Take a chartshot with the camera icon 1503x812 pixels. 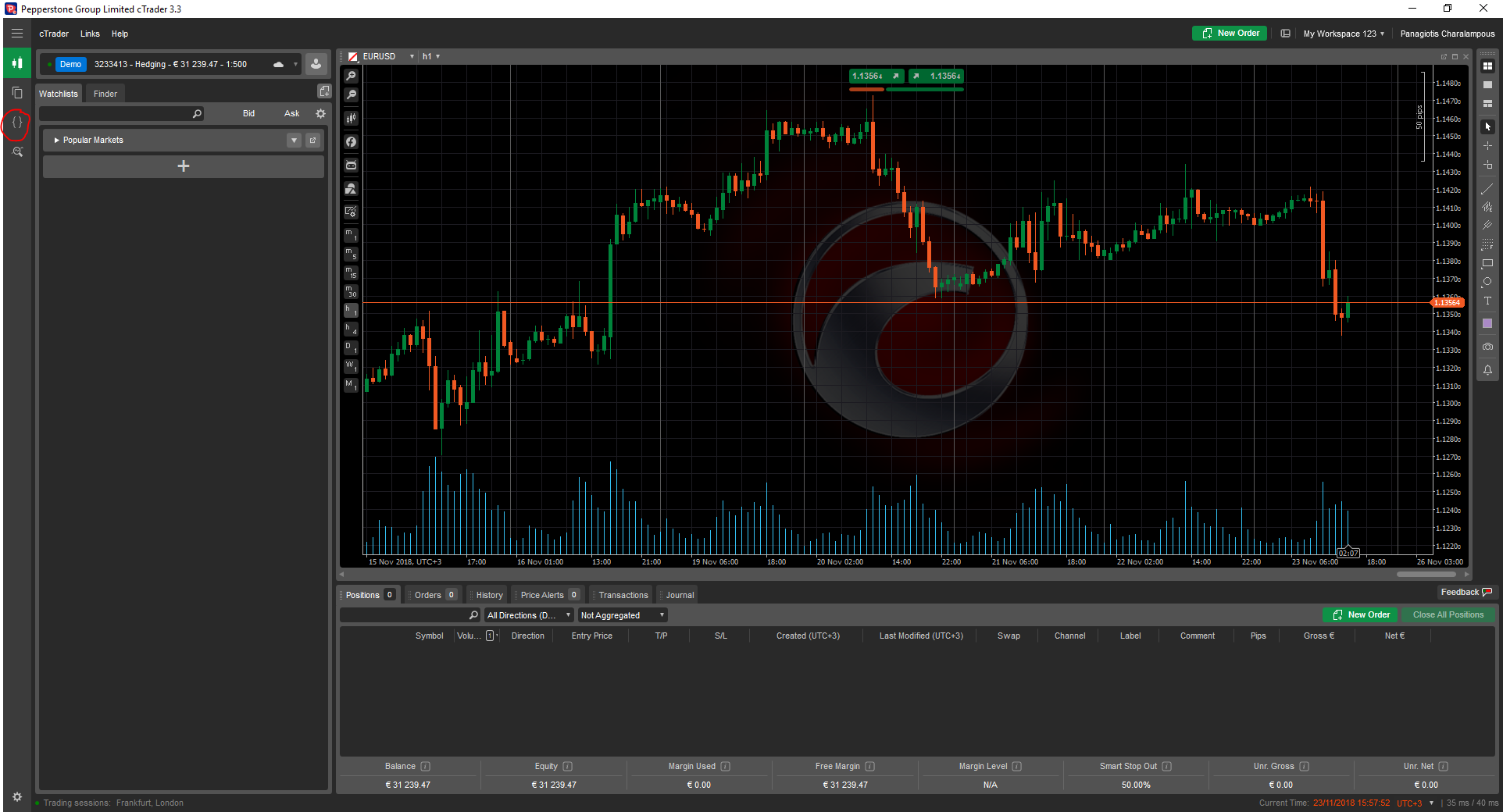pyautogui.click(x=1487, y=347)
